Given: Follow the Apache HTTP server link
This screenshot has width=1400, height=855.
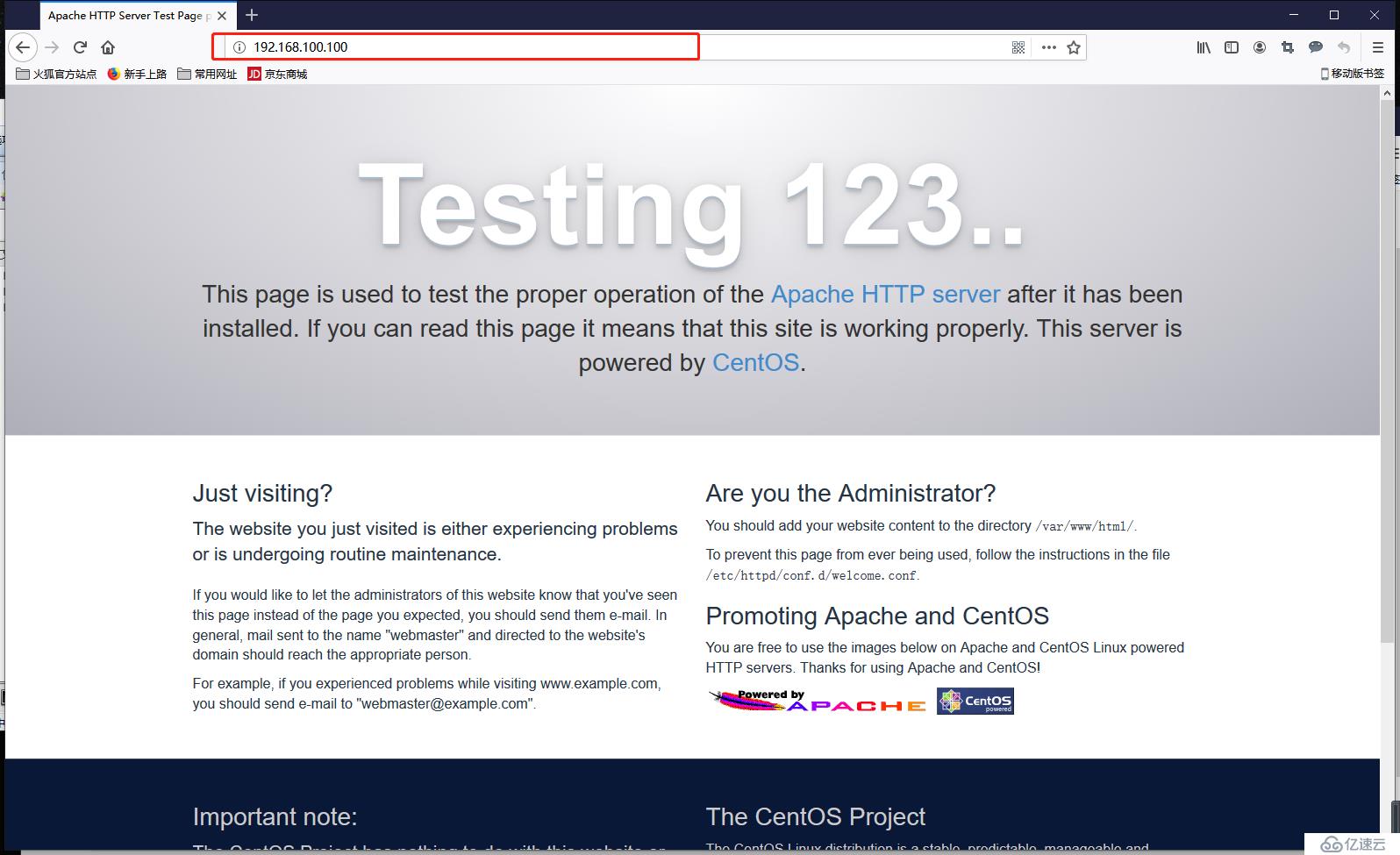Looking at the screenshot, I should (x=885, y=294).
